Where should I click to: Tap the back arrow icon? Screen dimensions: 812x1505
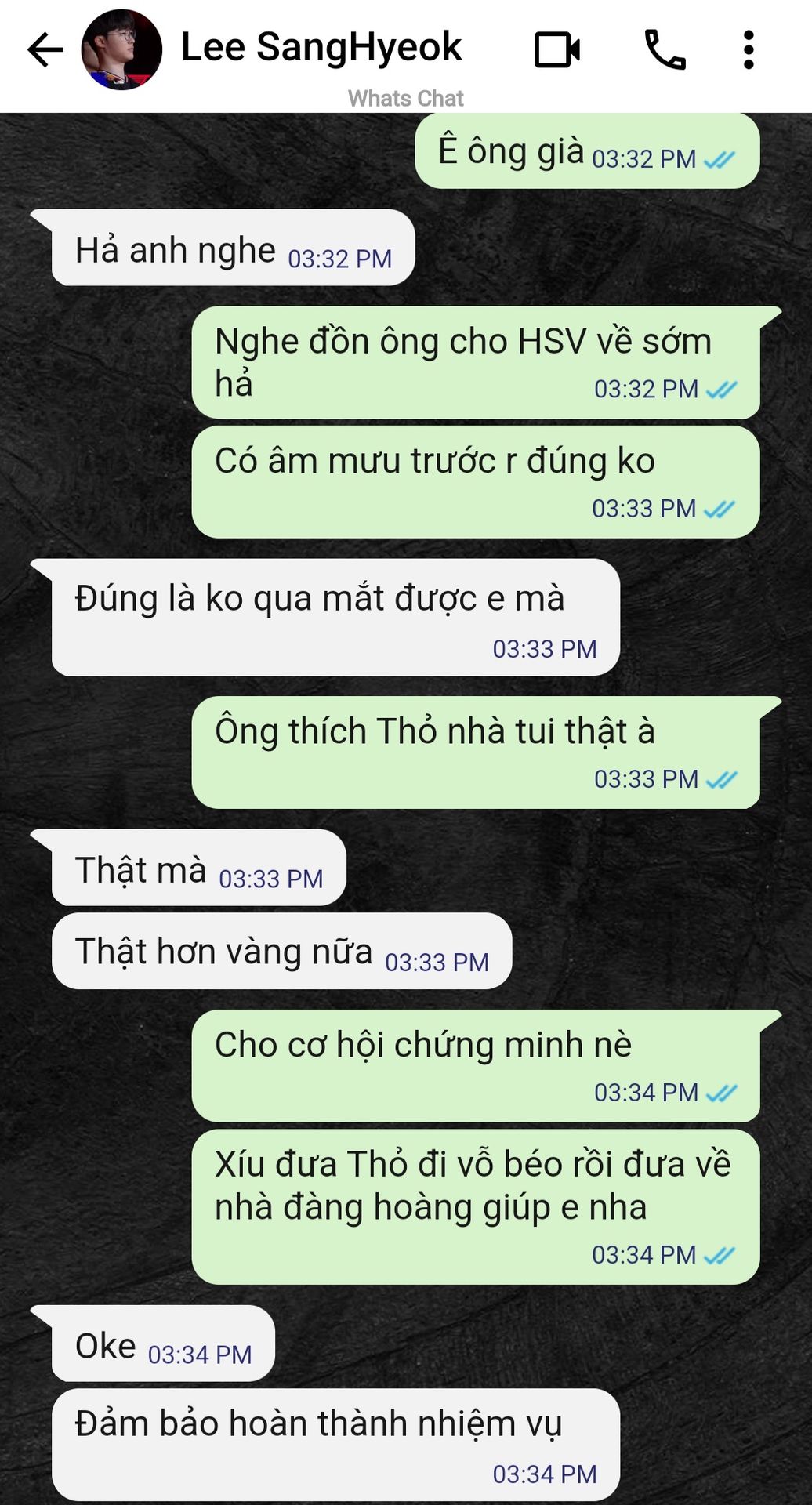[x=45, y=50]
